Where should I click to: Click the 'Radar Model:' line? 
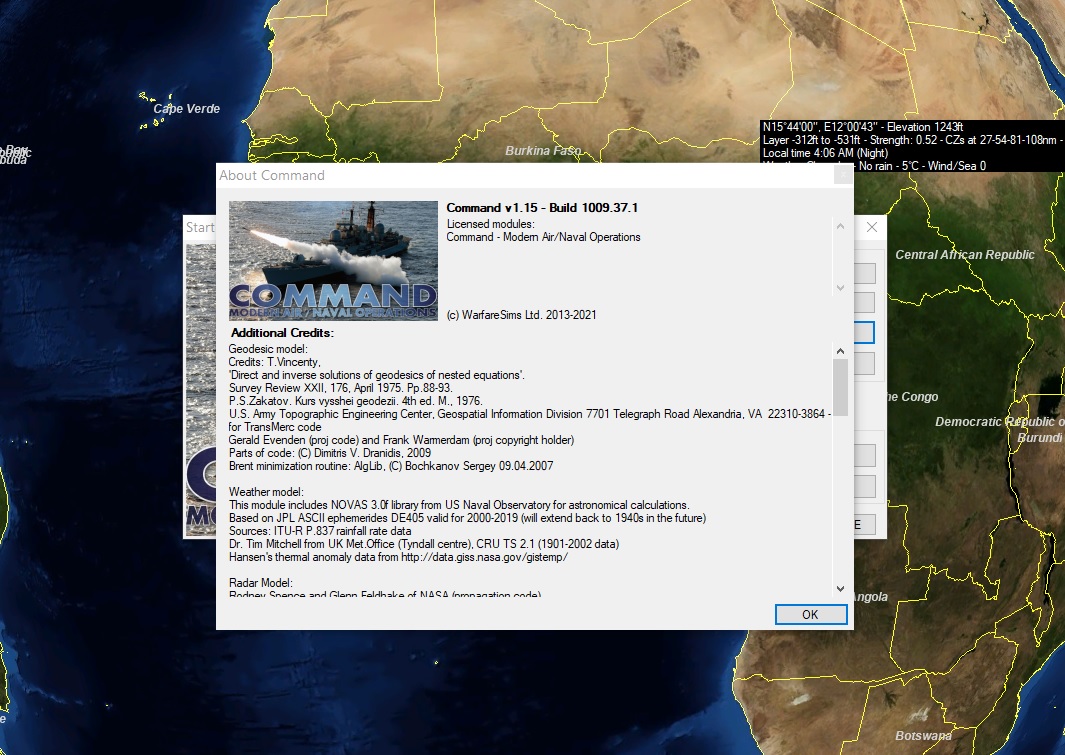tap(261, 583)
